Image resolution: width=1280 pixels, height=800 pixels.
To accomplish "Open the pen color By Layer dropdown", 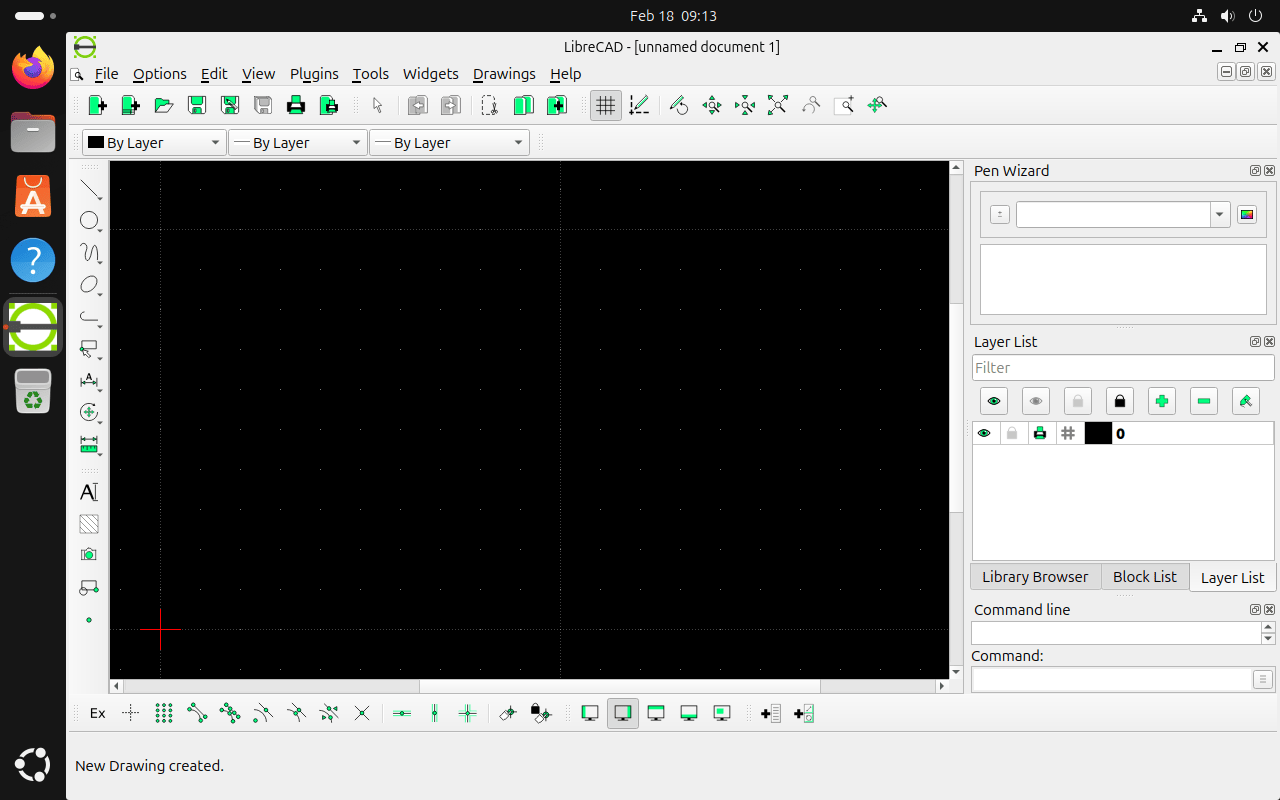I will 154,143.
